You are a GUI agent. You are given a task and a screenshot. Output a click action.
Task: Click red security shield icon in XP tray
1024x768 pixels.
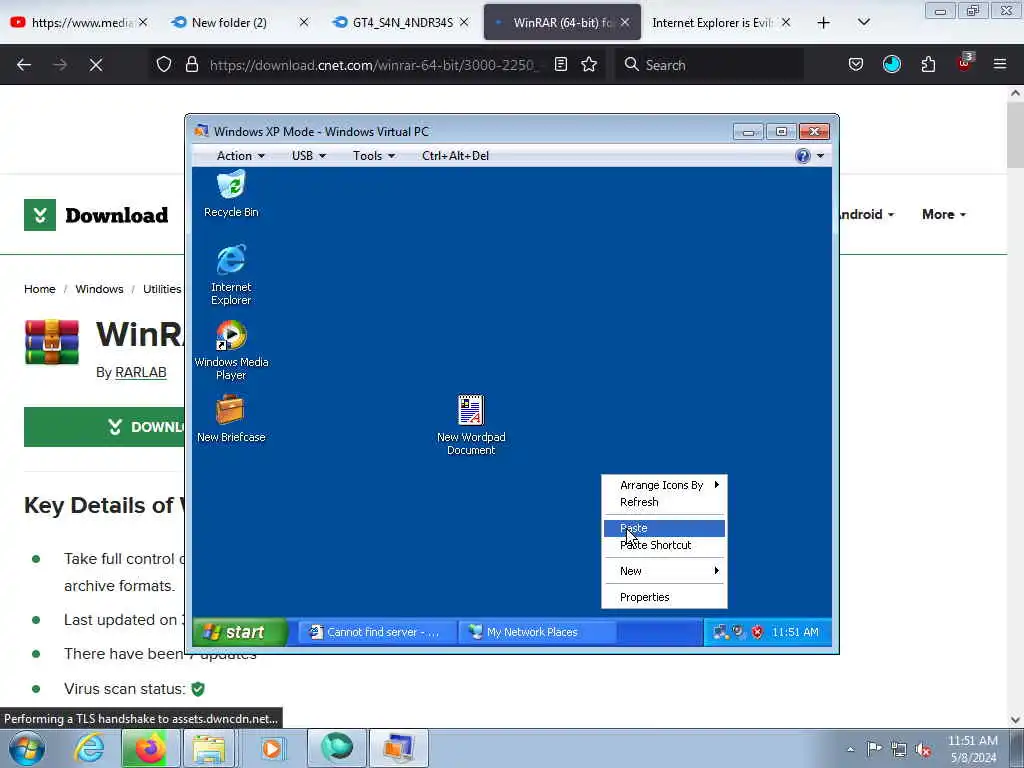[757, 632]
